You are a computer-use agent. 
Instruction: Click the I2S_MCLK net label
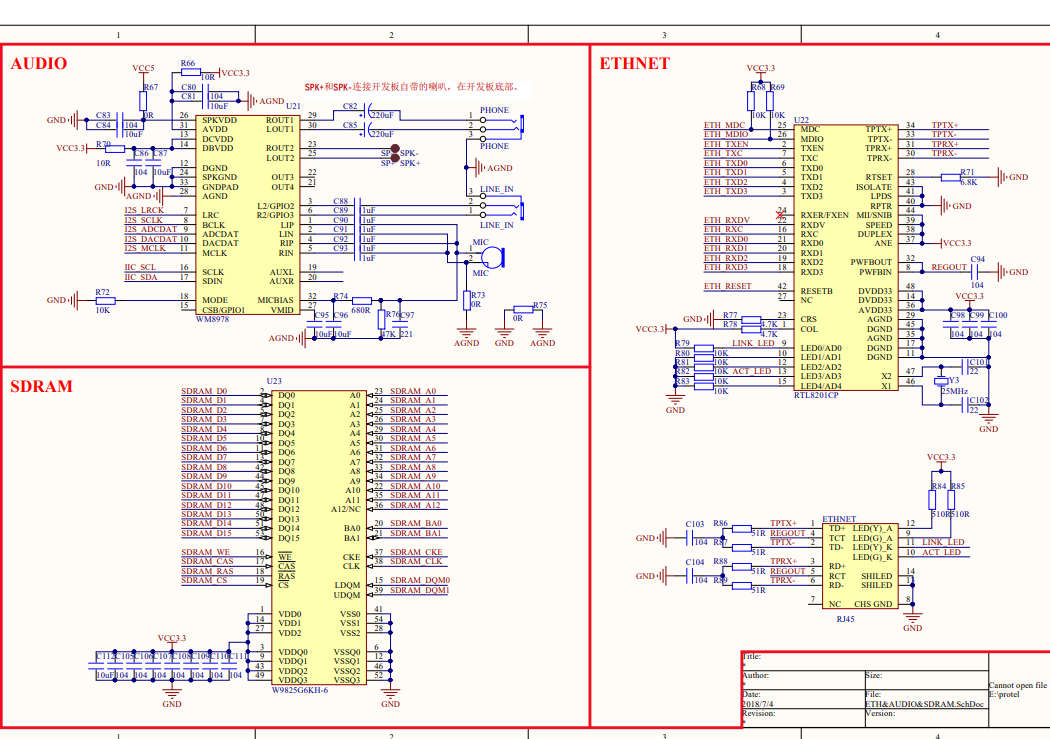click(145, 248)
